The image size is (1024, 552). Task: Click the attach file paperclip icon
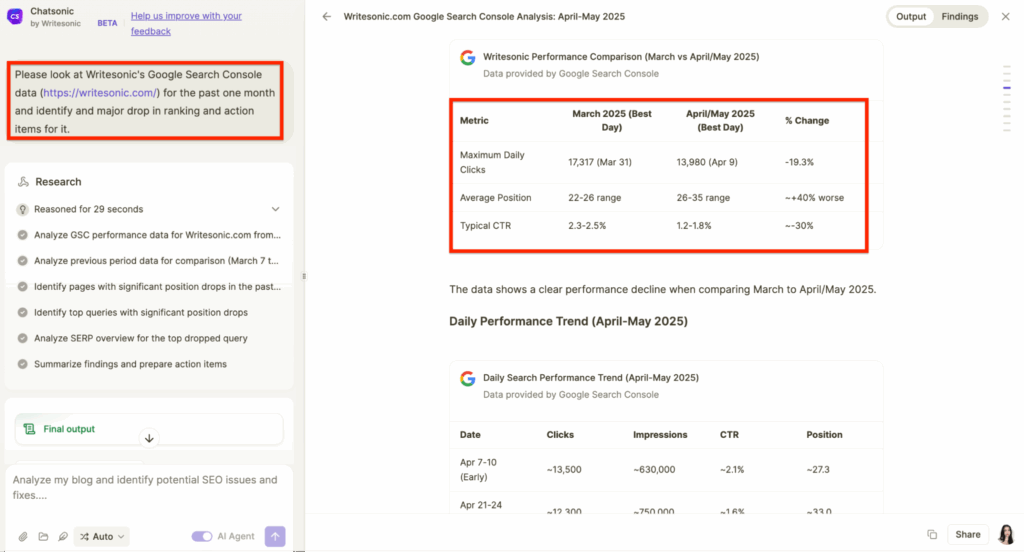pyautogui.click(x=23, y=536)
